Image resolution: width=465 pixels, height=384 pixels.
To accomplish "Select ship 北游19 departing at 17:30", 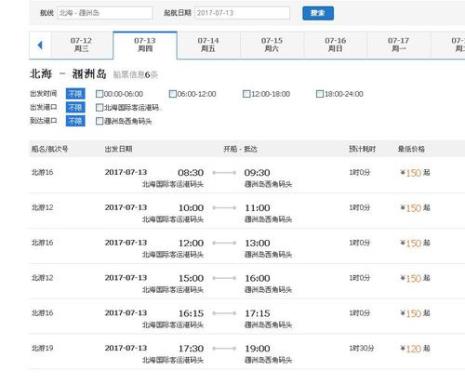I will point(42,348).
